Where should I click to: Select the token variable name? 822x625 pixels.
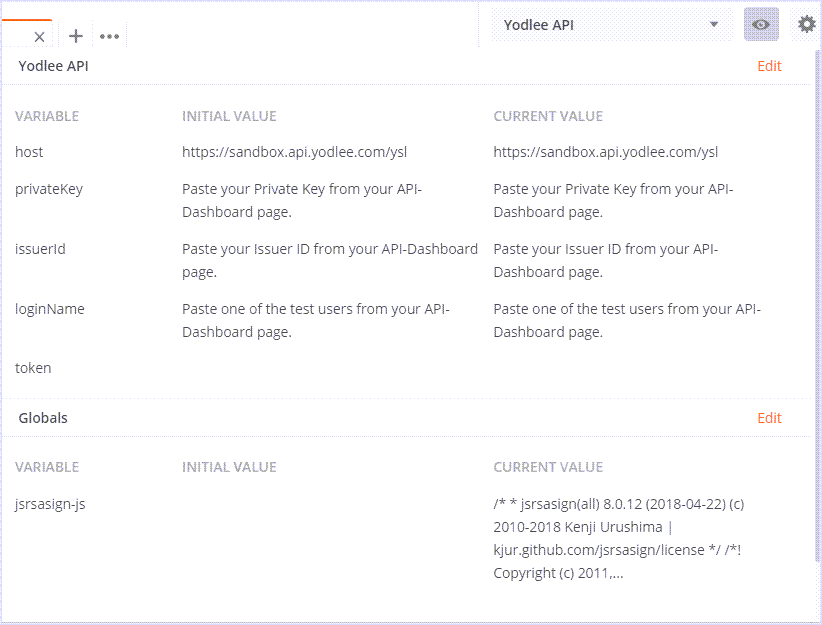coord(33,368)
